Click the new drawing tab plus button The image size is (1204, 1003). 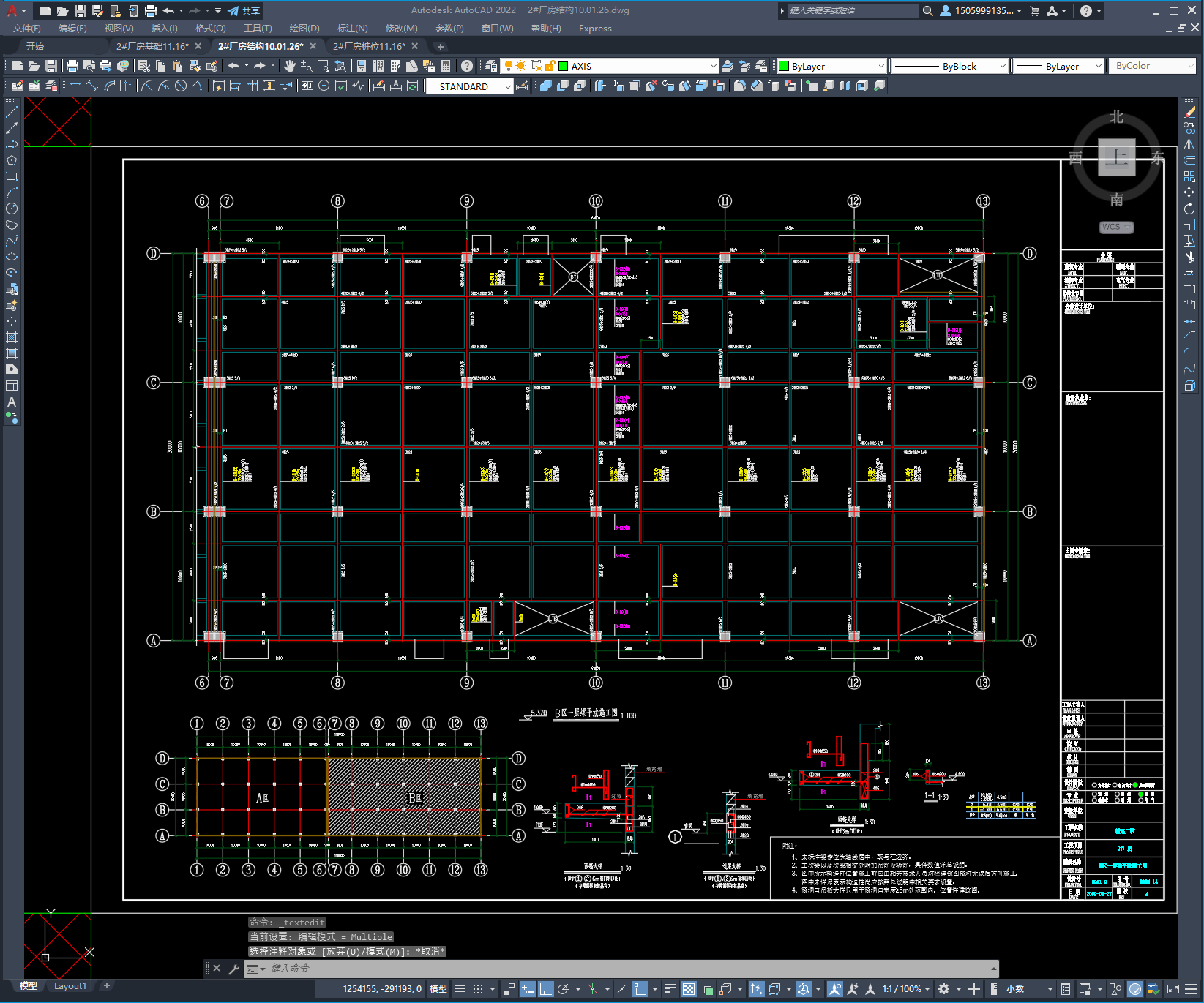point(440,46)
